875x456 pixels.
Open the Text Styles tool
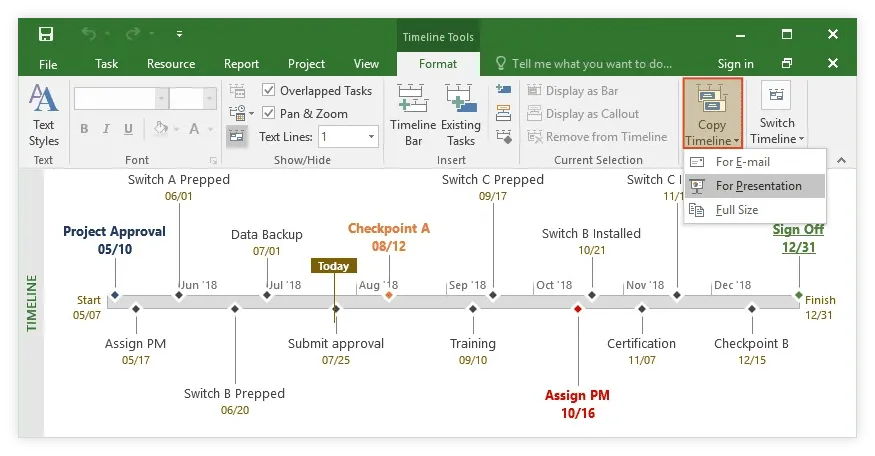pyautogui.click(x=43, y=115)
